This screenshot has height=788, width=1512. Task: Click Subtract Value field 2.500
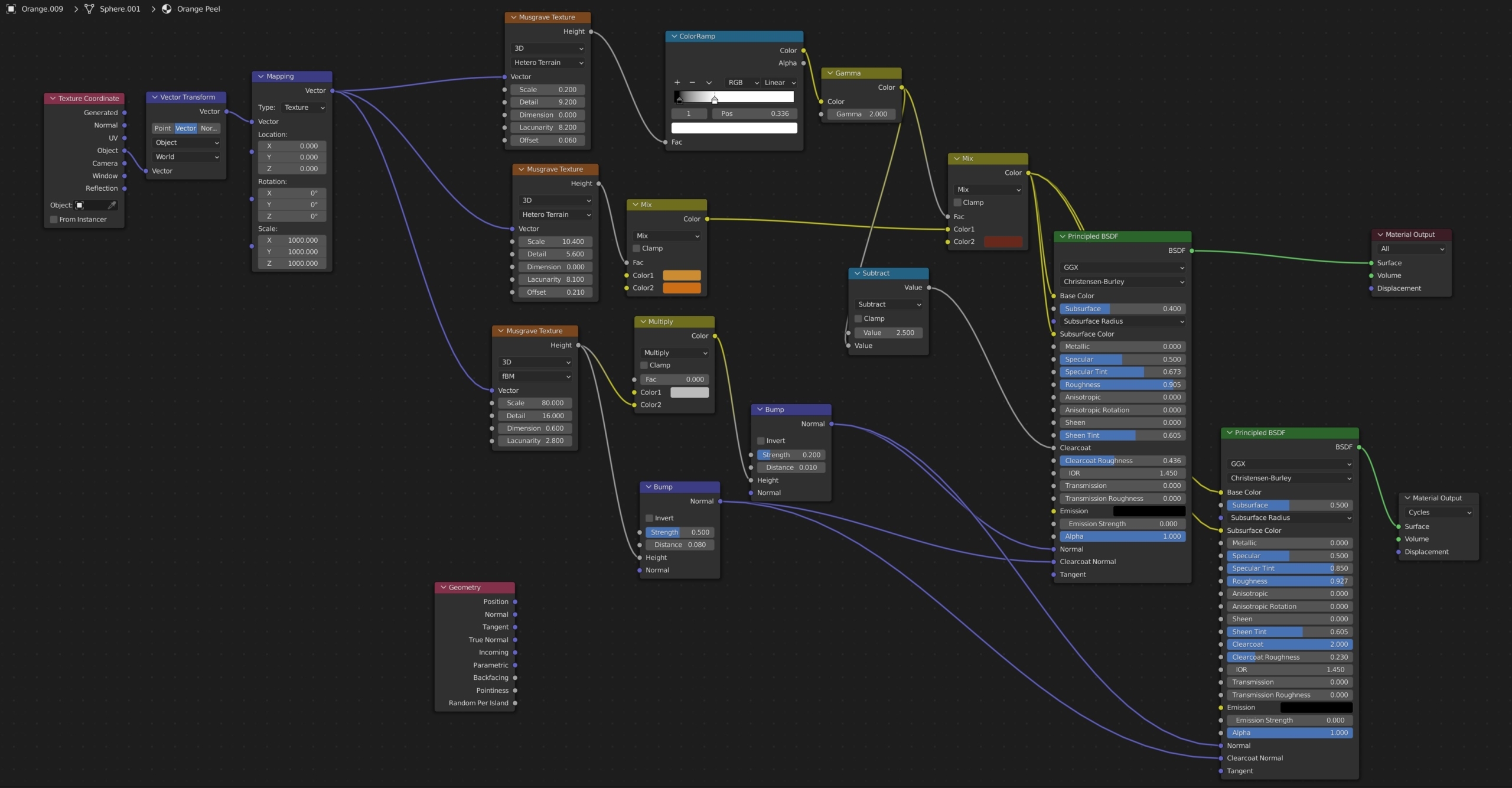888,333
